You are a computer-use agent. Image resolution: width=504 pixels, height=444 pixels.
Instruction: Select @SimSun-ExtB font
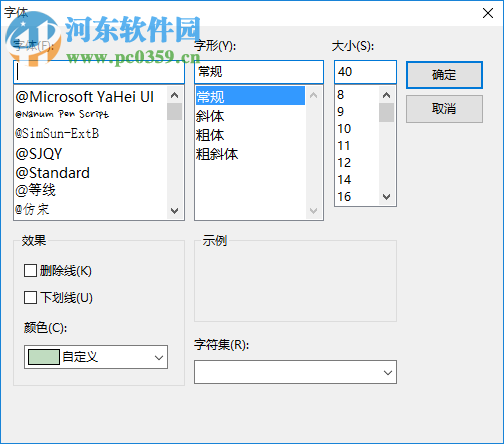91,134
